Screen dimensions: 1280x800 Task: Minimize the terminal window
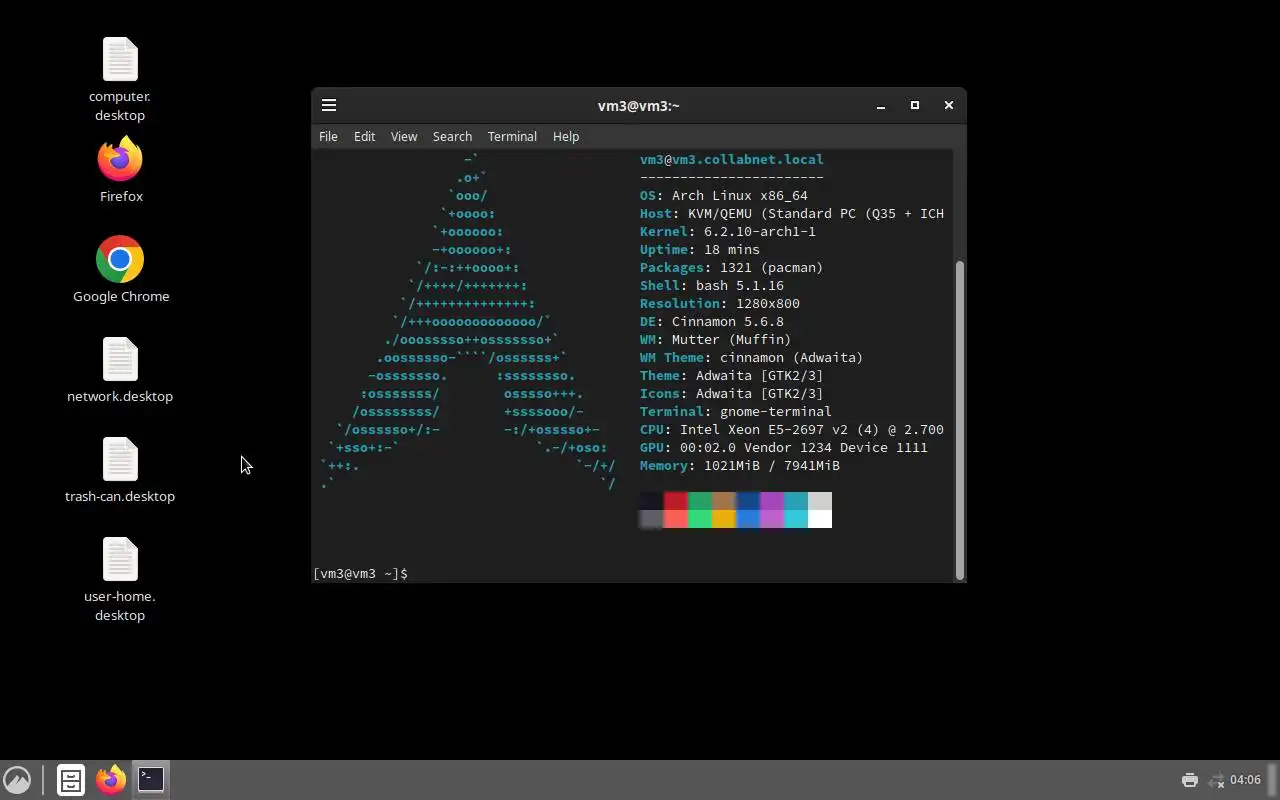pos(881,105)
